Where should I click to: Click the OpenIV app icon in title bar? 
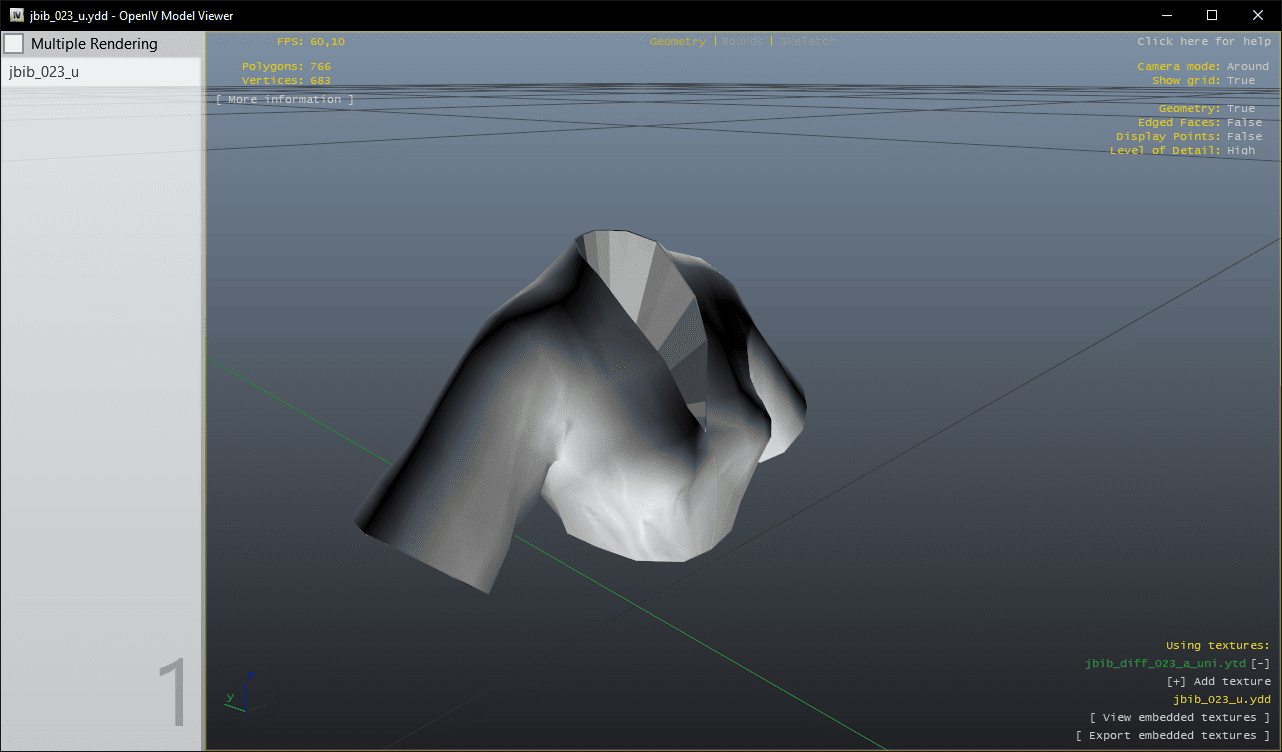click(17, 15)
